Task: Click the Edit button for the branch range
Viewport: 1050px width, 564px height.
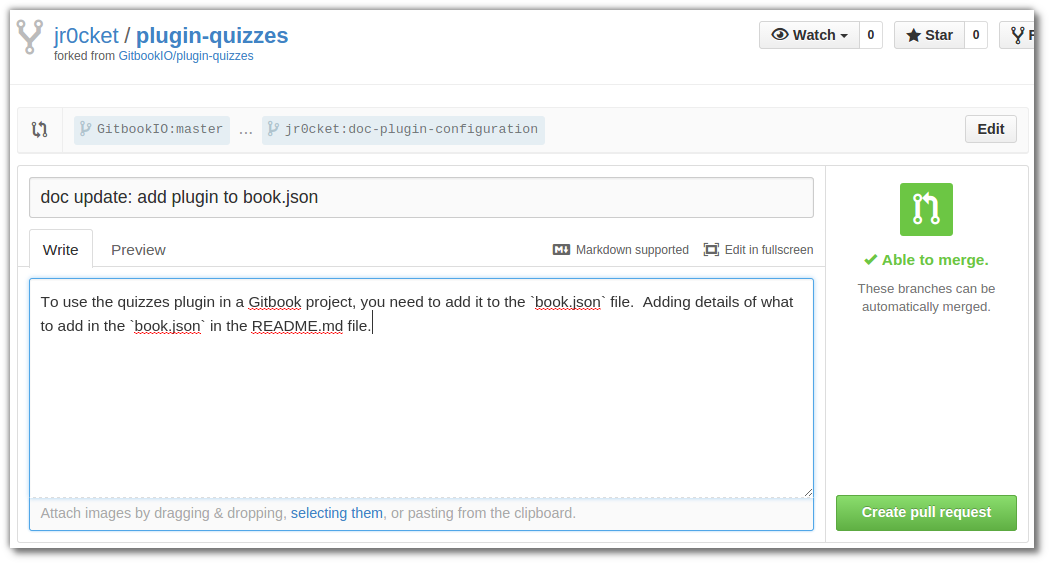Action: (990, 129)
